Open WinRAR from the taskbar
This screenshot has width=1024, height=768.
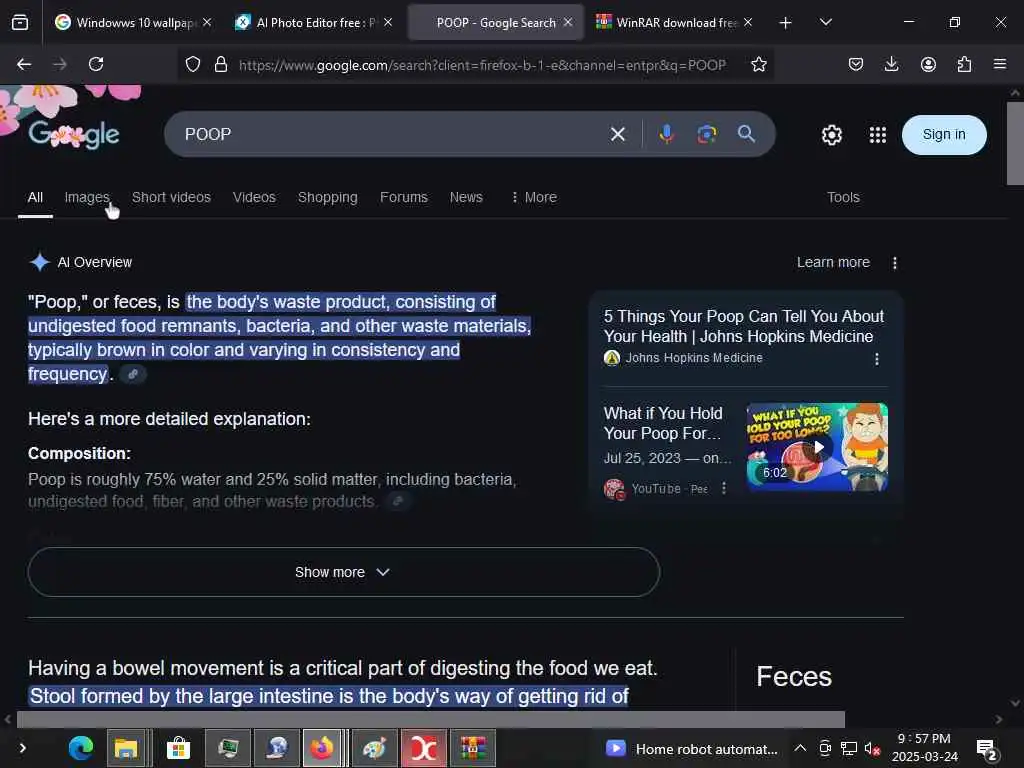(x=472, y=748)
